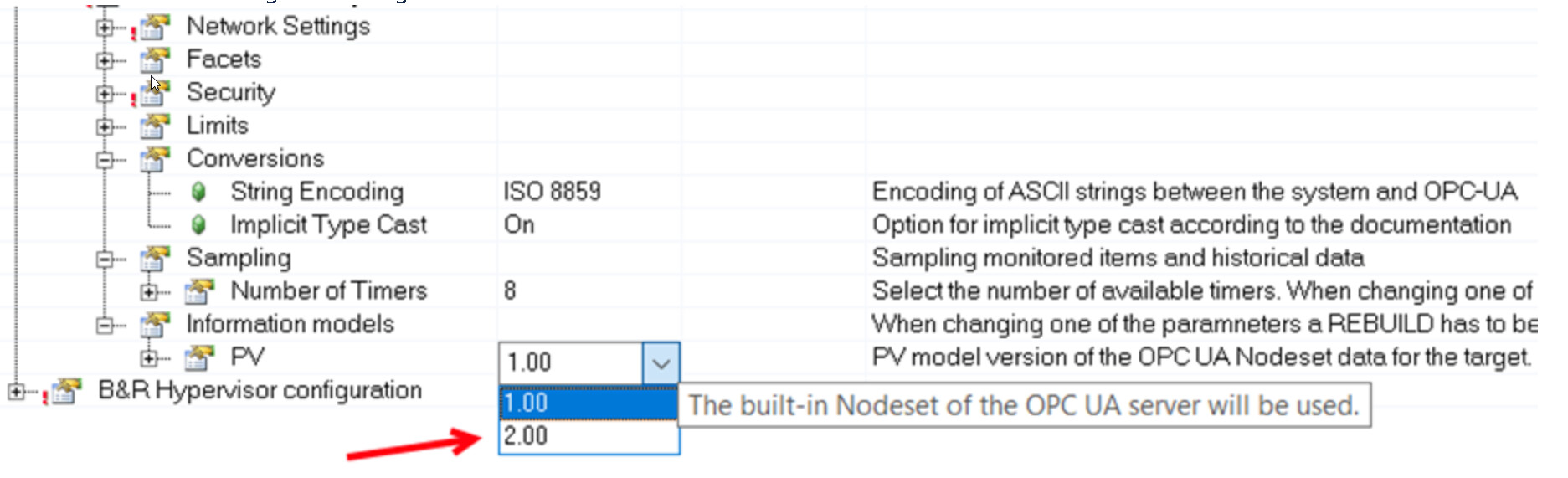Click the Implicit Type Cast On value
Image resolution: width=1568 pixels, height=478 pixels.
point(519,225)
